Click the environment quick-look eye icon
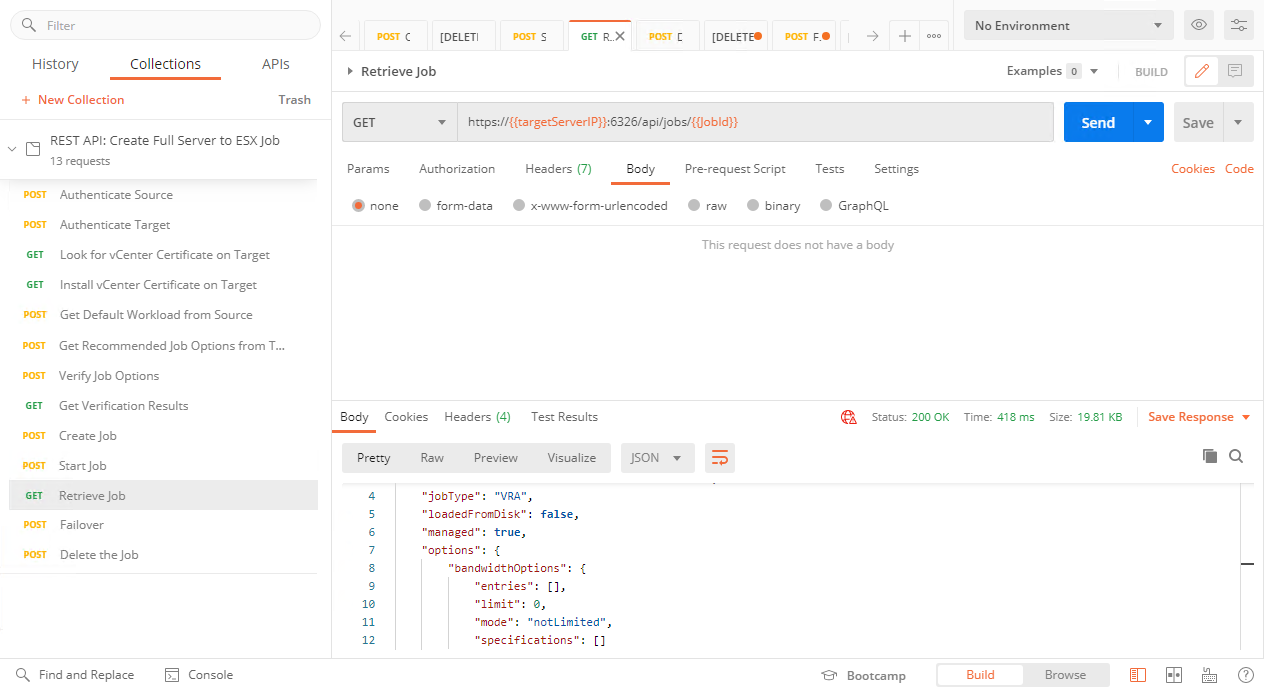Viewport: 1264px width, 691px height. tap(1199, 25)
